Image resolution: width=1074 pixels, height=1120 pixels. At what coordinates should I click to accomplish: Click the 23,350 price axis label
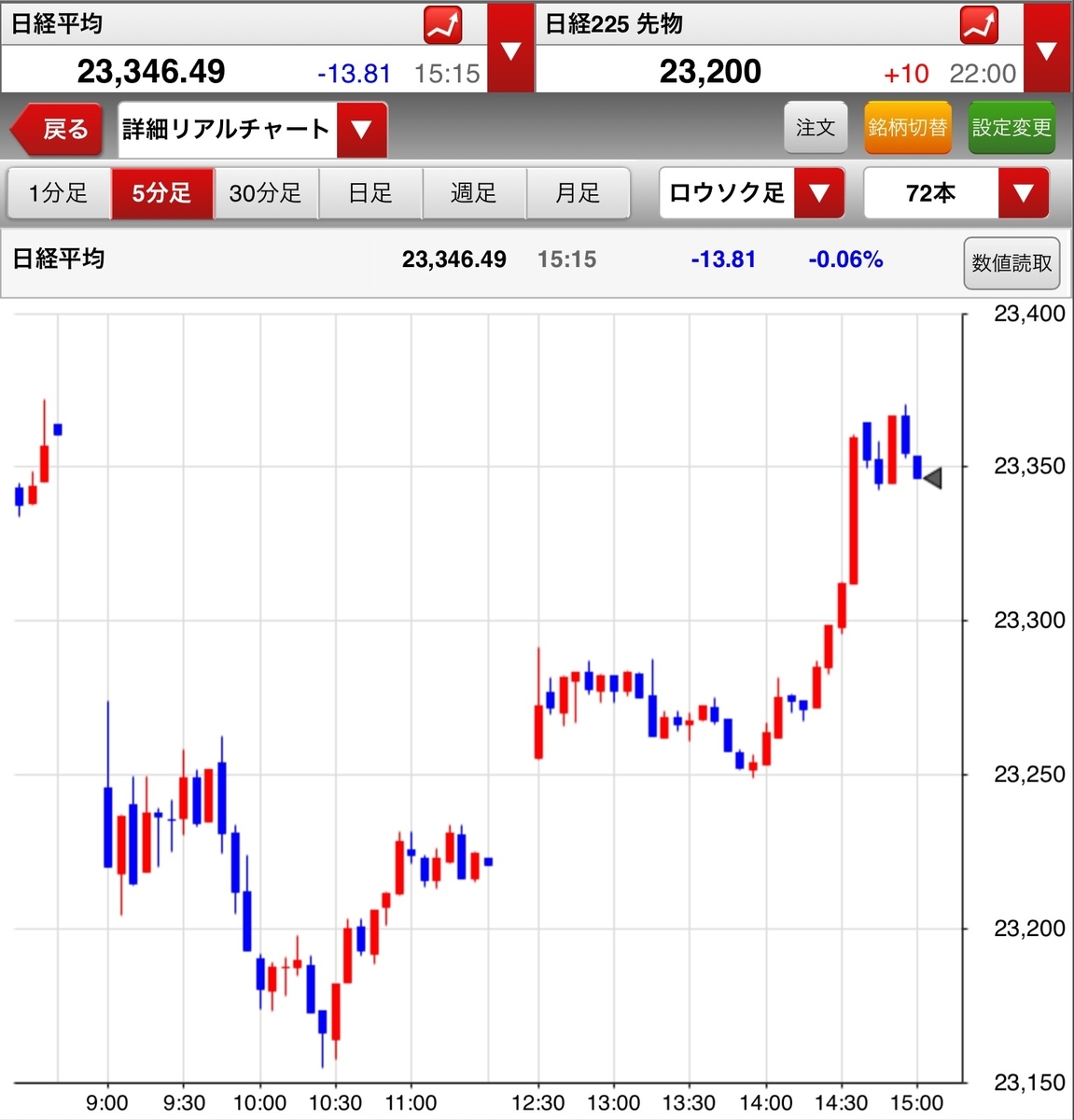(1029, 467)
